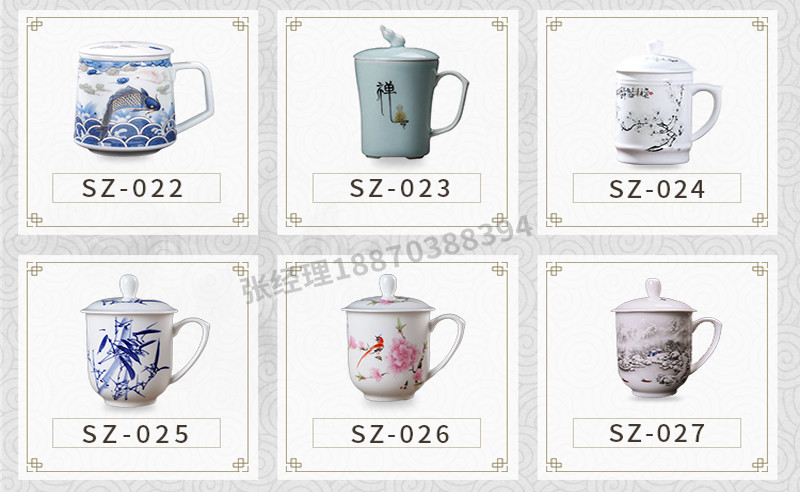Screen dimensions: 800x492
Task: Click the koi fish mug image
Action: point(145,97)
